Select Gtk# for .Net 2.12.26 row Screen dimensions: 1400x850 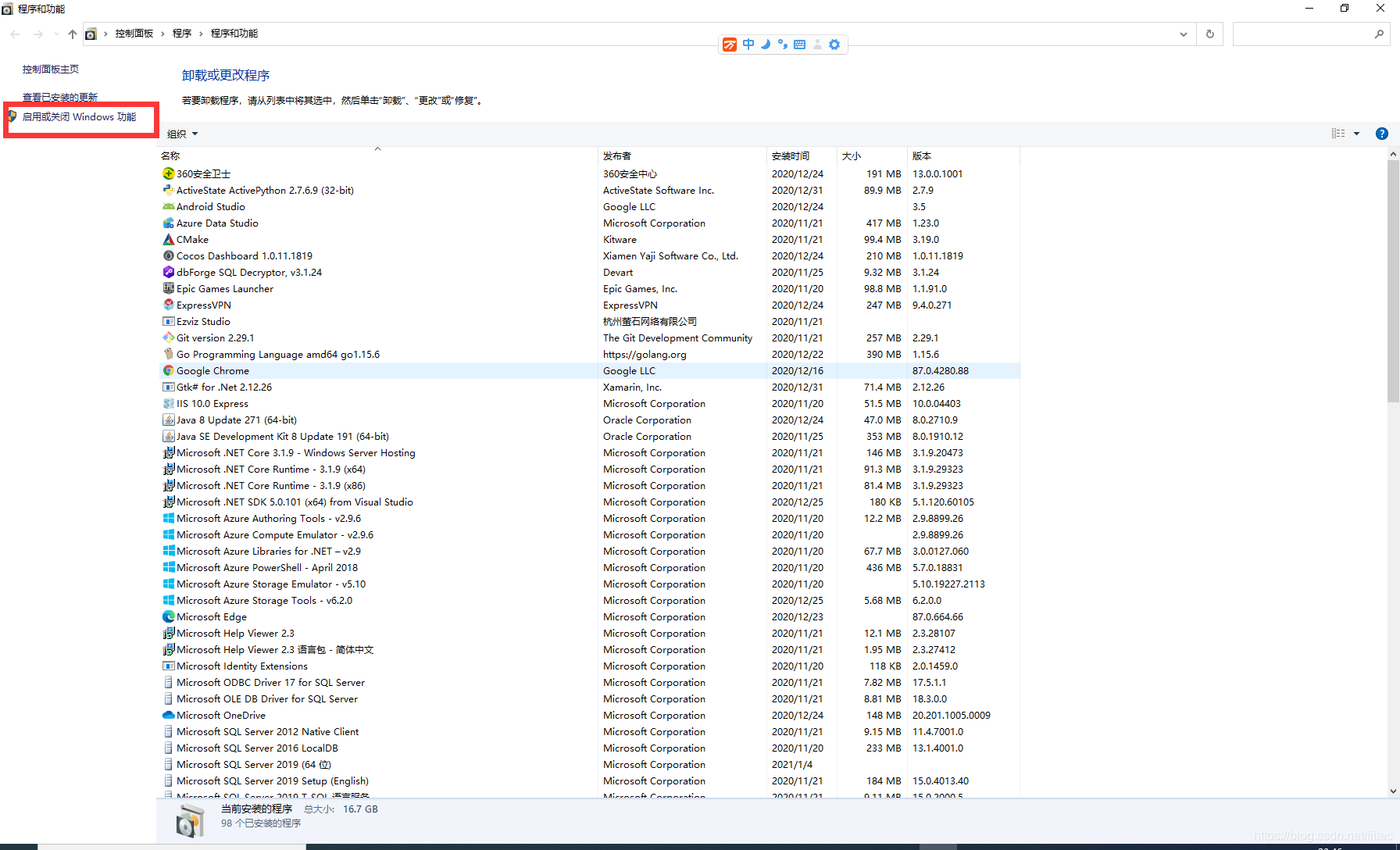click(590, 387)
